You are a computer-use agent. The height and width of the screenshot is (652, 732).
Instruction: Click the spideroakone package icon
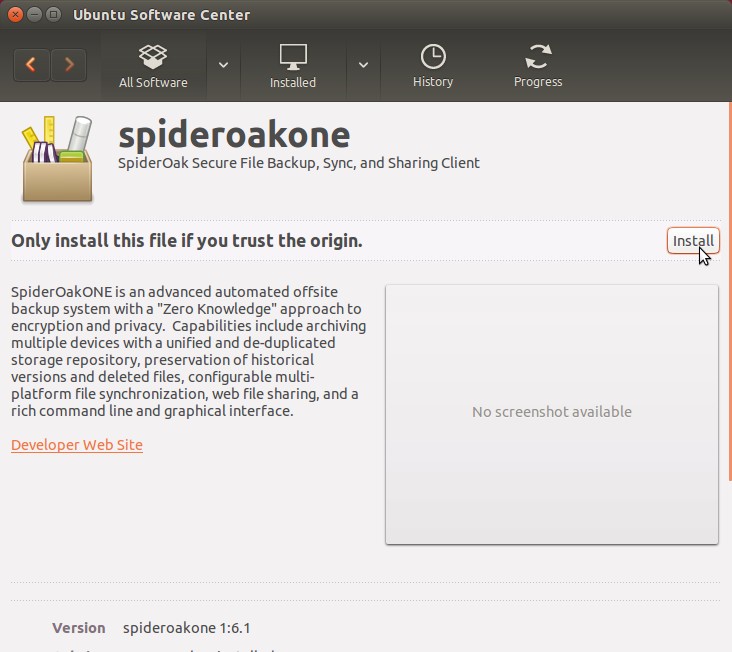click(x=57, y=159)
